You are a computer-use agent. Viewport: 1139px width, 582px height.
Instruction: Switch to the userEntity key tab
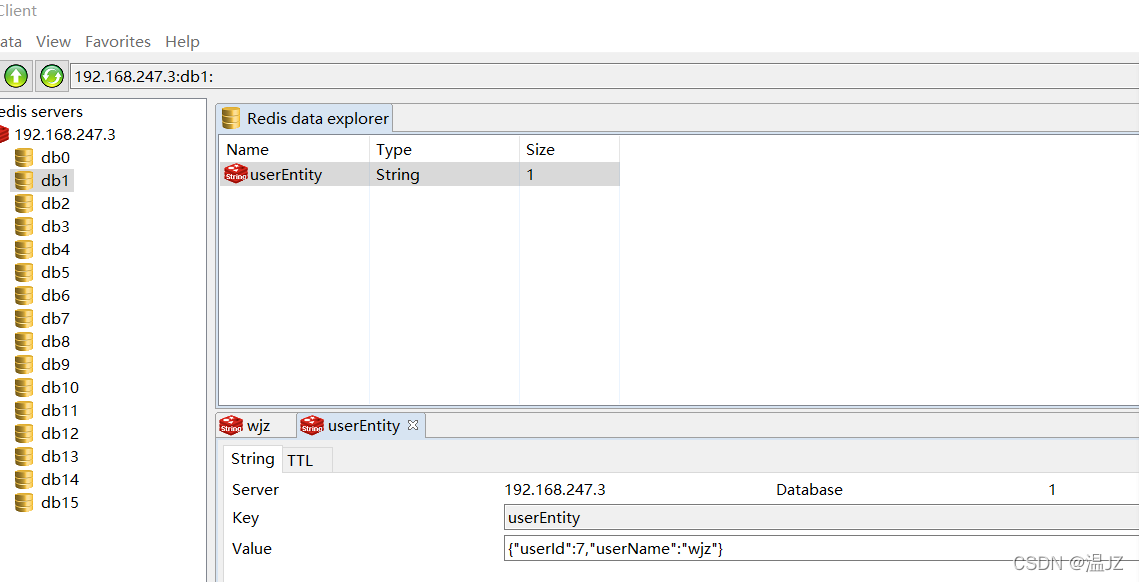(x=360, y=426)
